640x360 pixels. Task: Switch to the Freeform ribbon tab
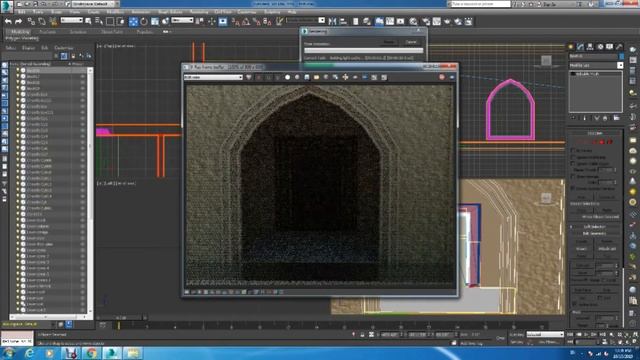point(48,32)
